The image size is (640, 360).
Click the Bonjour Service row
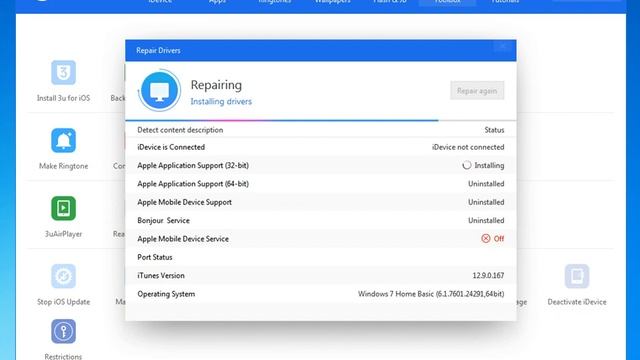tap(321, 220)
